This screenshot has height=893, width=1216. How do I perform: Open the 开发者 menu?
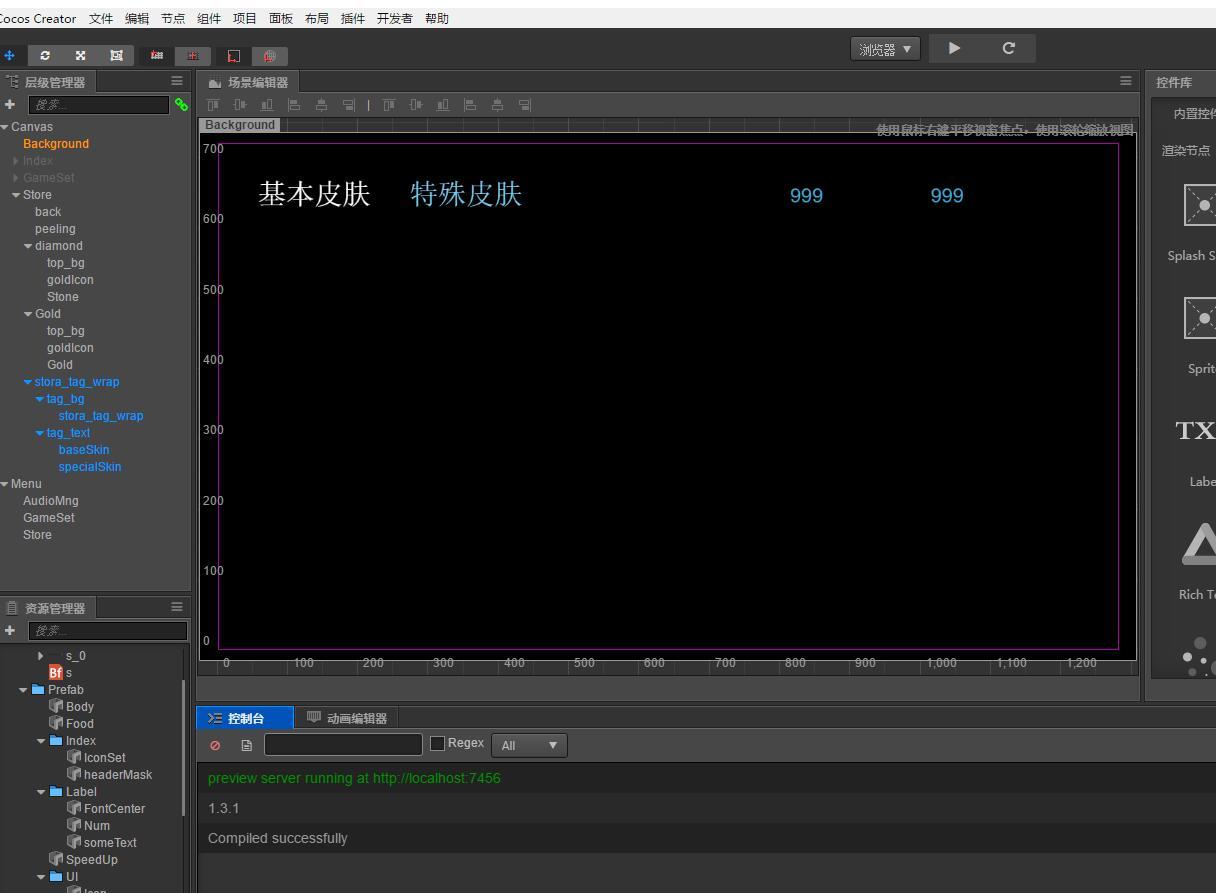[x=395, y=18]
